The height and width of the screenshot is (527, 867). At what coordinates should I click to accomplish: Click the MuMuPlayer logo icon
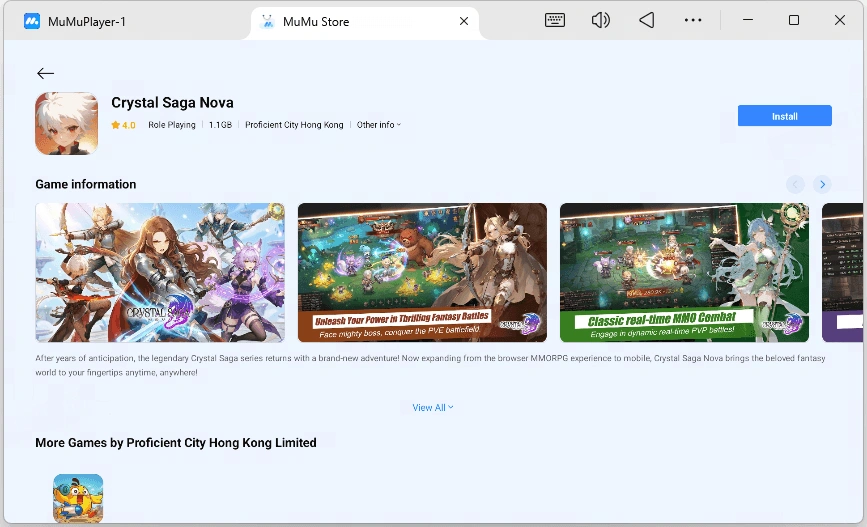pyautogui.click(x=32, y=22)
